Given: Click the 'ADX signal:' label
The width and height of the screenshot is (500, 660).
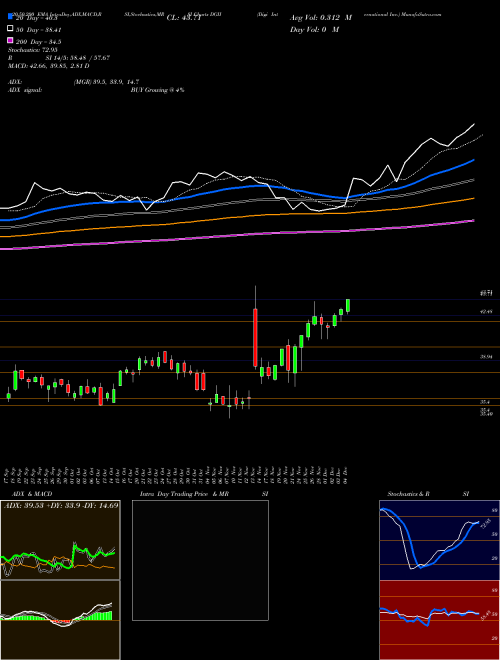Looking at the screenshot, I should pyautogui.click(x=24, y=90).
